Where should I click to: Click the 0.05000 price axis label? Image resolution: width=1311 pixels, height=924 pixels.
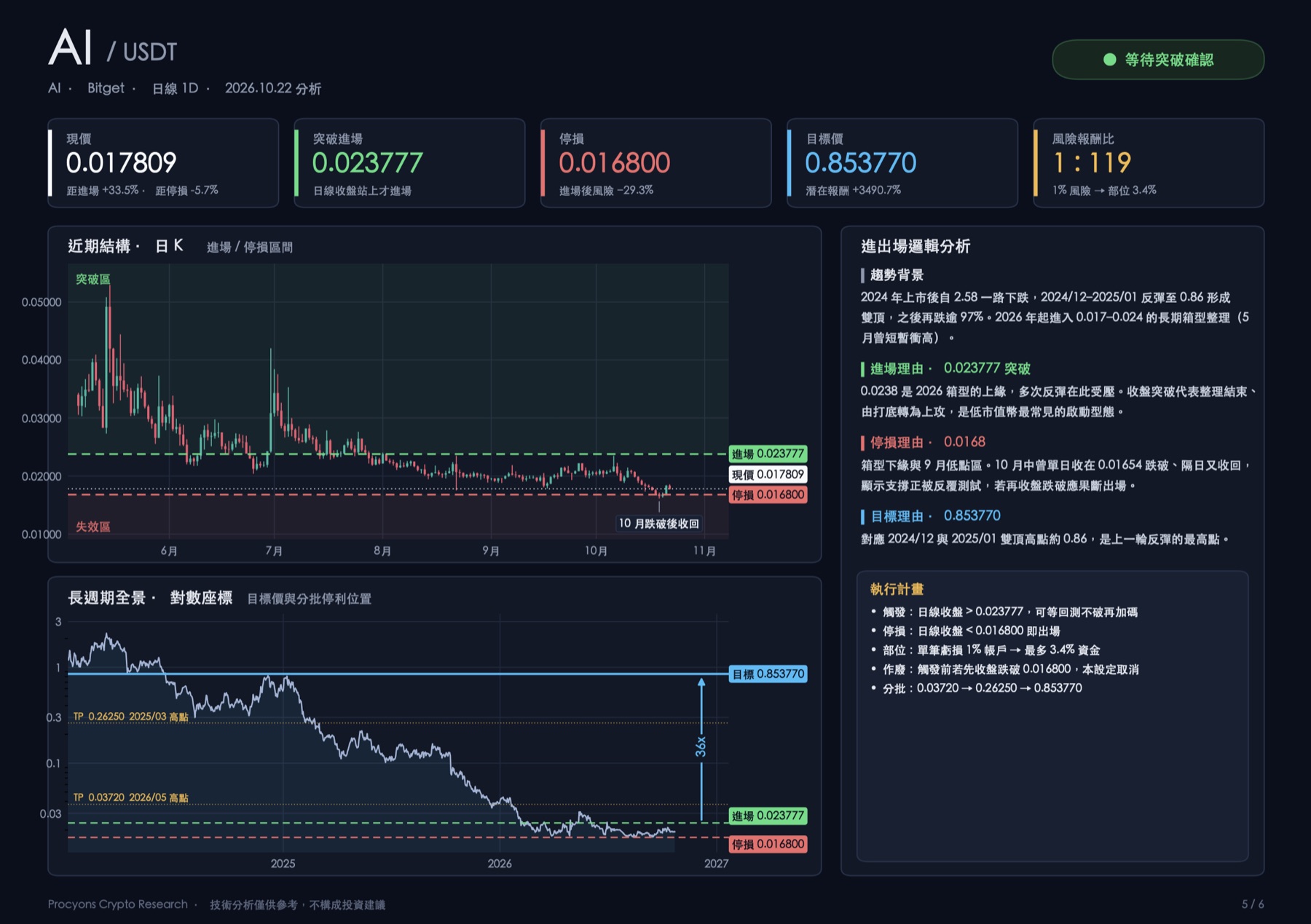(42, 302)
